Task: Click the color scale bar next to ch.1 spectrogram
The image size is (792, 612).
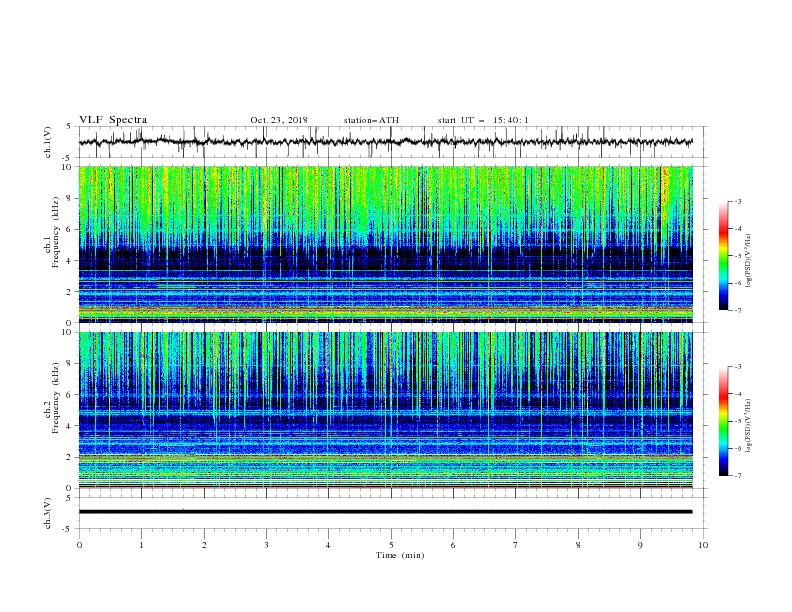Action: (723, 256)
